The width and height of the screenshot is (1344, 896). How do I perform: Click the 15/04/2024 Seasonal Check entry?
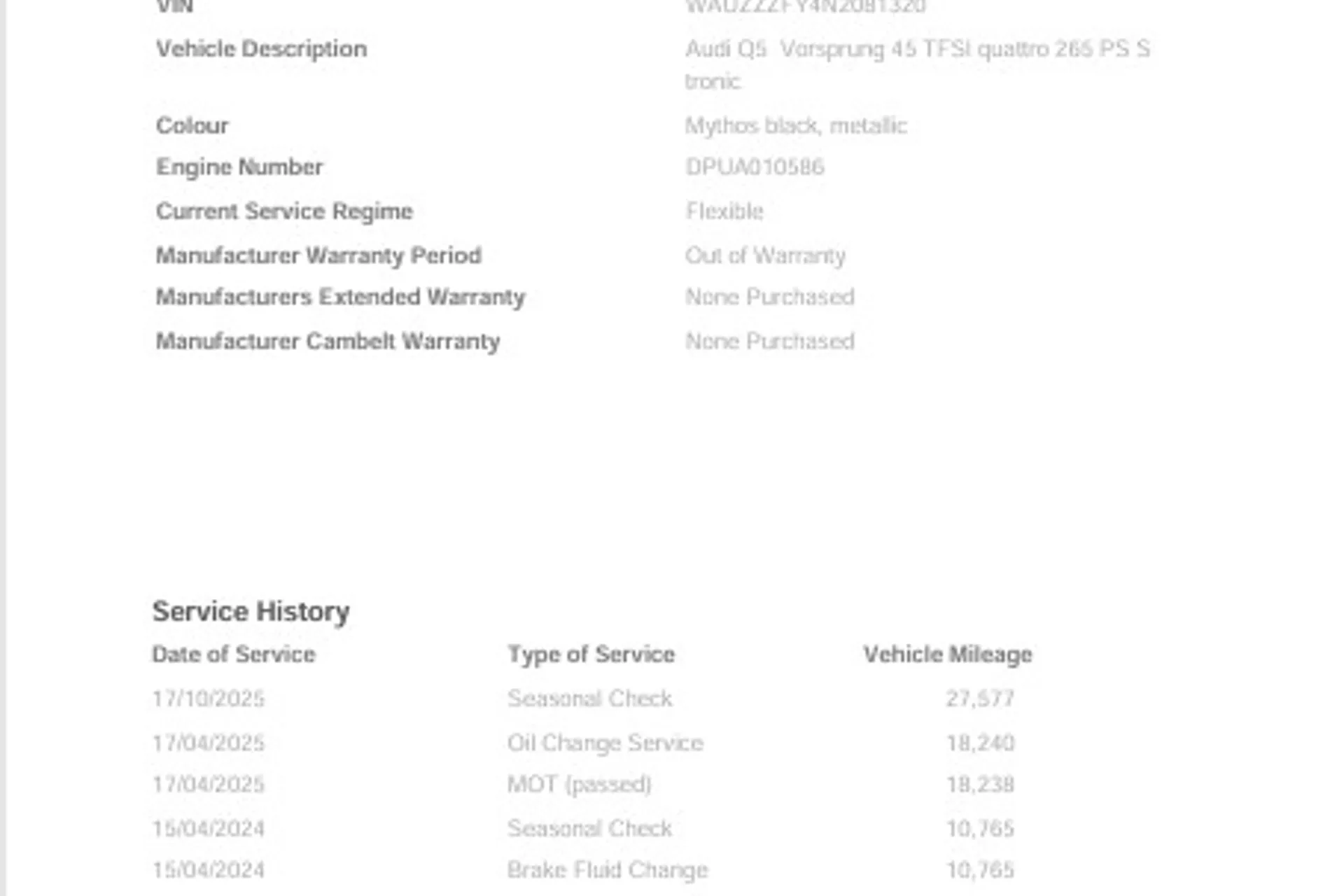(x=590, y=829)
